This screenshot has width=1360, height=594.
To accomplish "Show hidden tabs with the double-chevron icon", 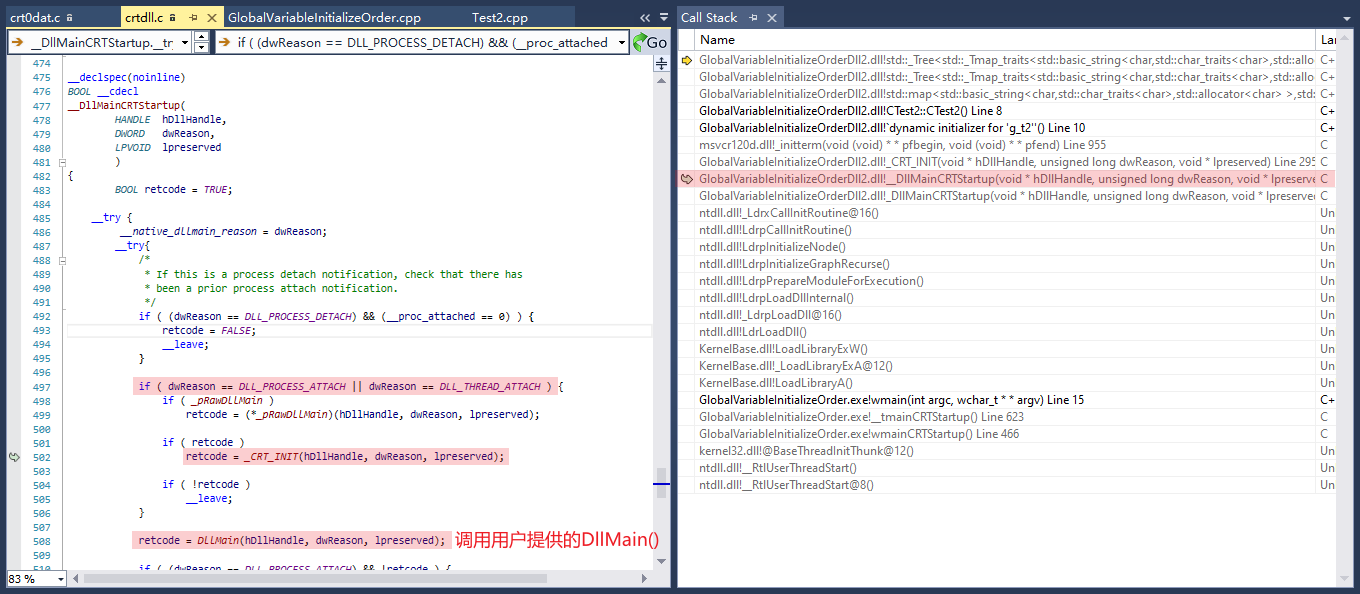I will [x=645, y=18].
